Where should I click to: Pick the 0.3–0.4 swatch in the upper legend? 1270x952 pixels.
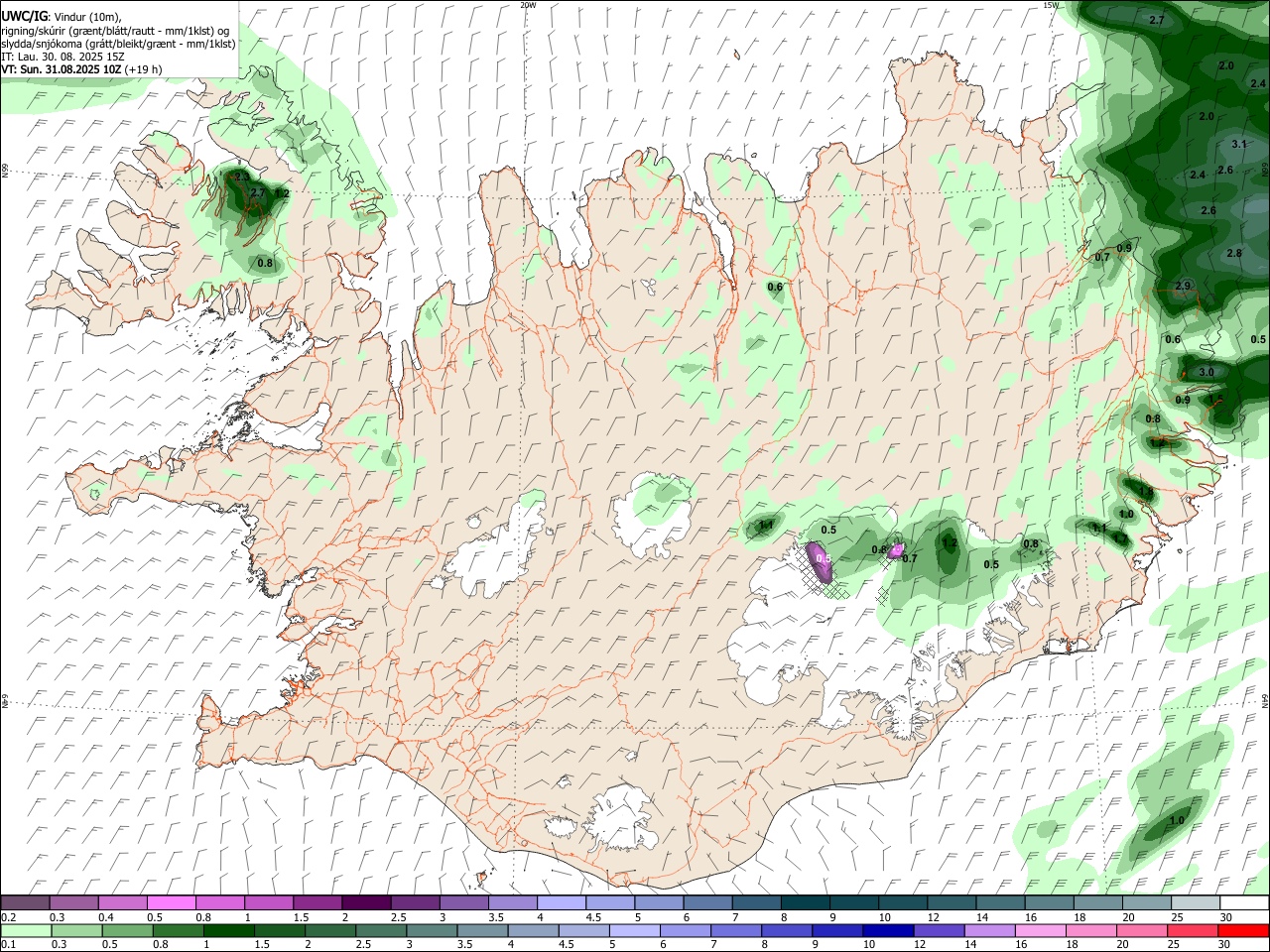[x=73, y=903]
